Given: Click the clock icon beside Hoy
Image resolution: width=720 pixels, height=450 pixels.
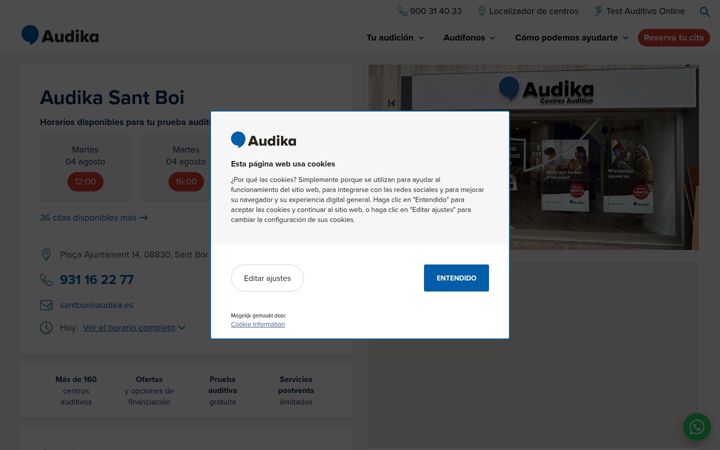Looking at the screenshot, I should tap(46, 327).
